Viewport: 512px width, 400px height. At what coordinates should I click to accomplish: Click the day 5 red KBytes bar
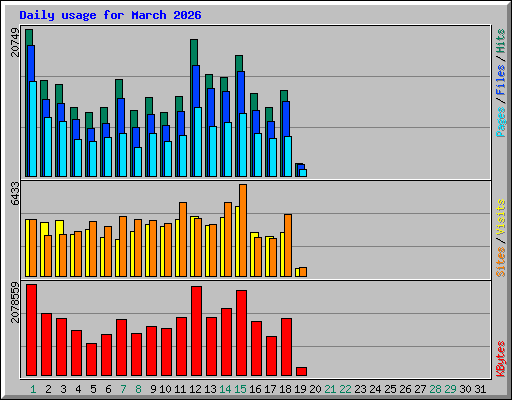pyautogui.click(x=92, y=359)
